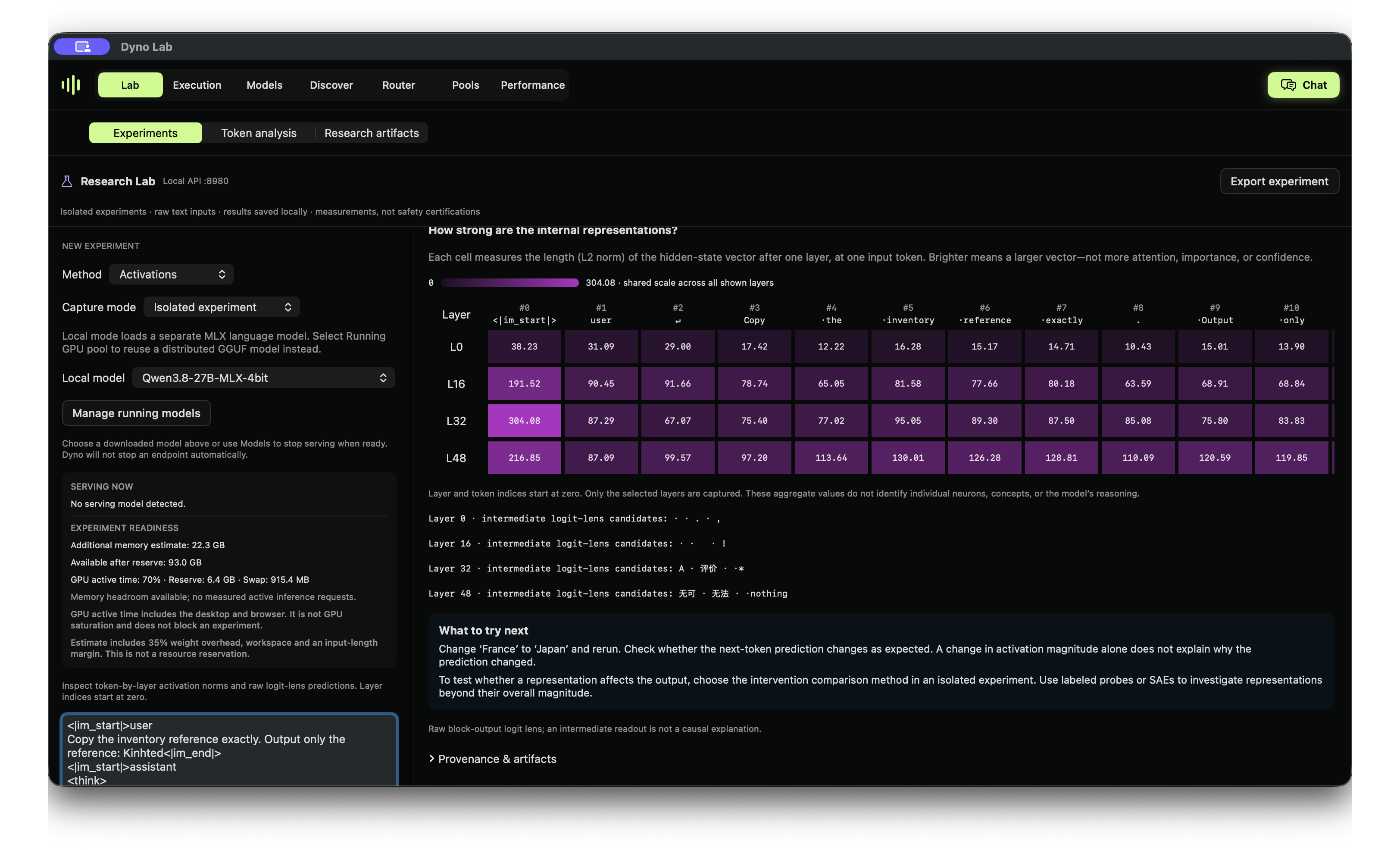Click the 'What to try next' heading
This screenshot has width=1400, height=850.
tap(484, 631)
